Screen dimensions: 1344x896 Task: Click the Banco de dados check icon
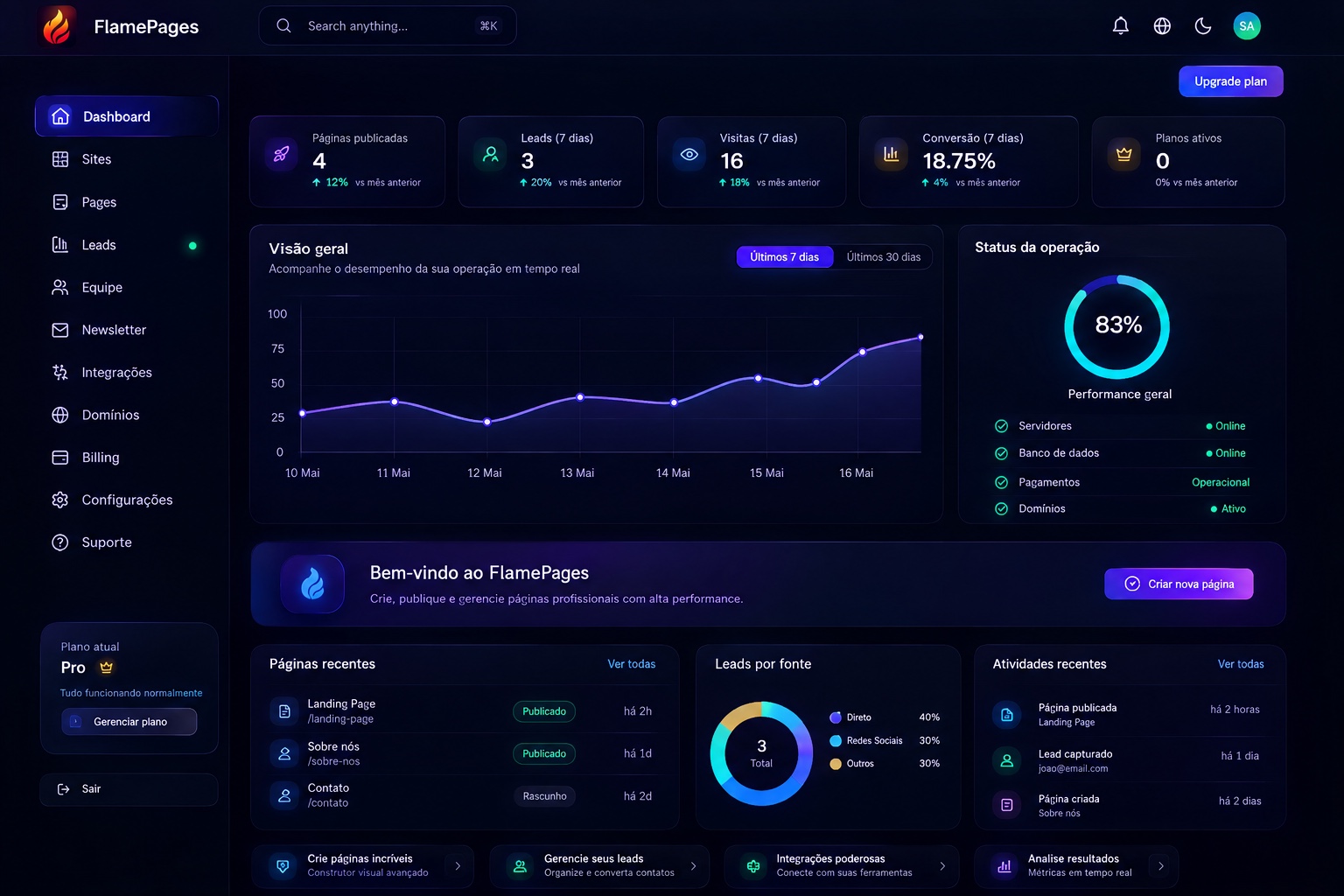coord(1001,453)
